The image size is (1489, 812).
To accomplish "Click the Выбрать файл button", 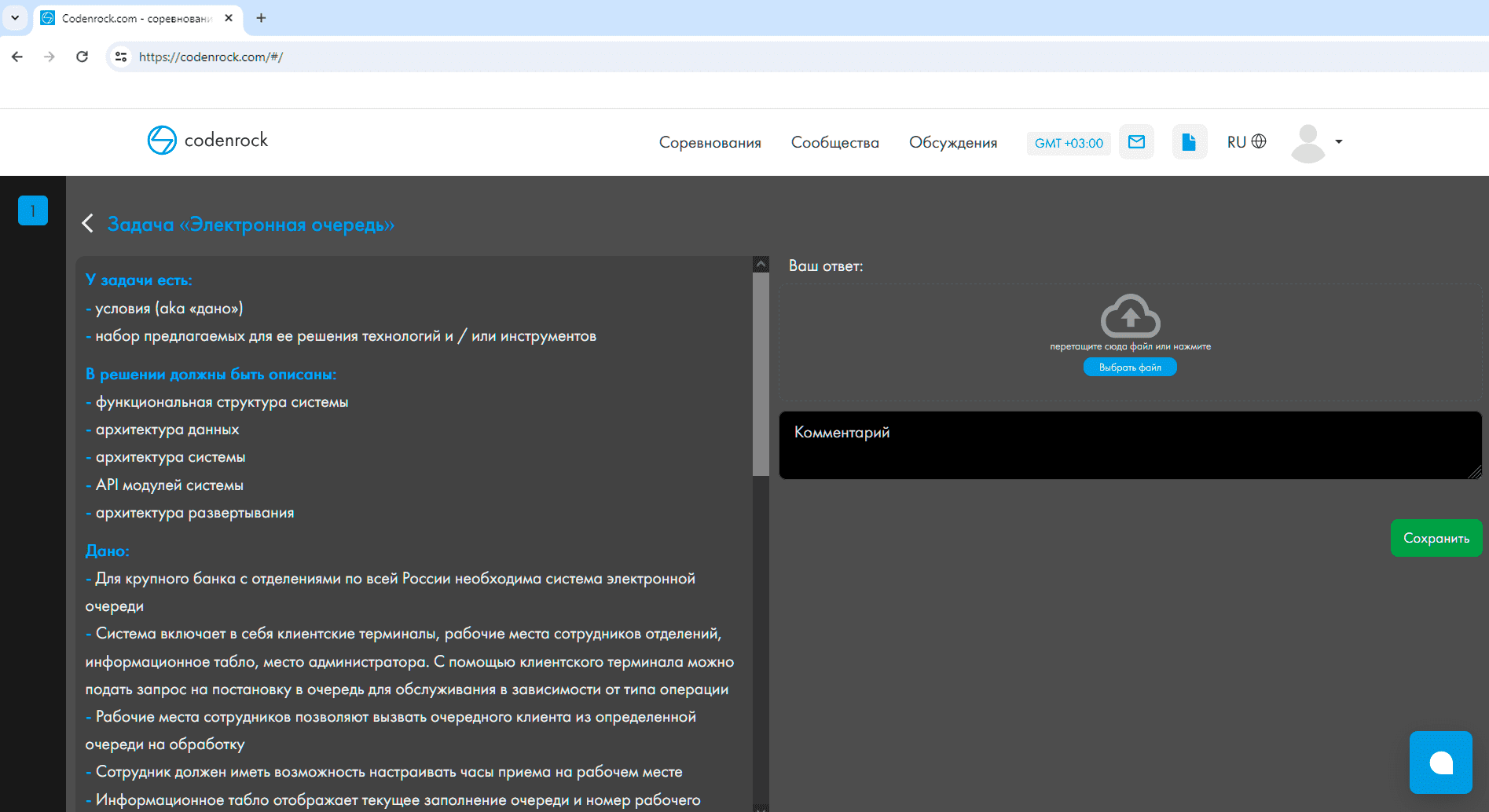I will tap(1129, 368).
